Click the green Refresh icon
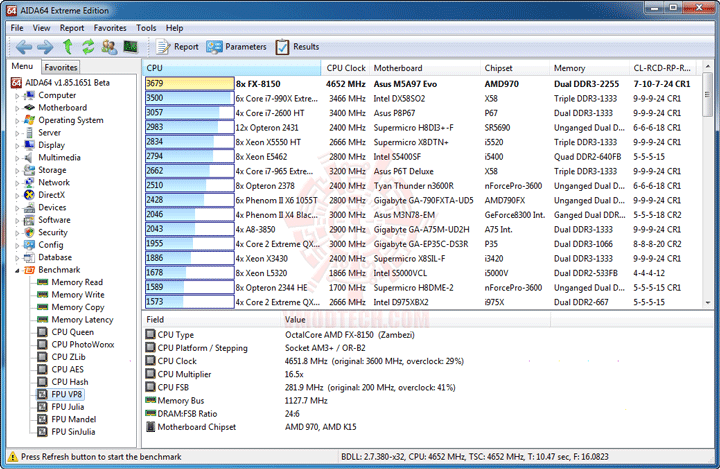Screen dimensions: 720x469 coord(88,46)
